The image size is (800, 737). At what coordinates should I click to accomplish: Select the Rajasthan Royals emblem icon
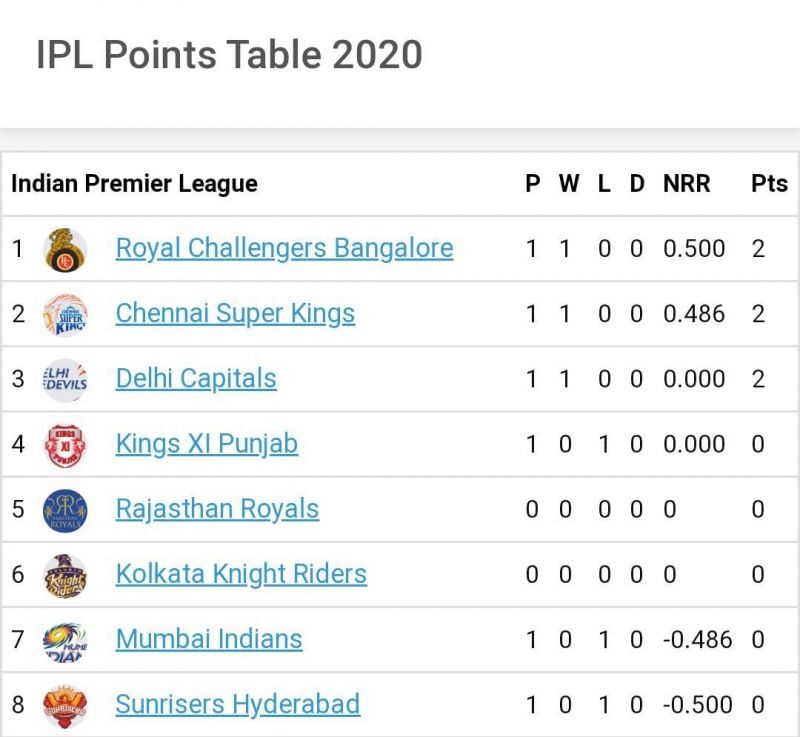(65, 508)
